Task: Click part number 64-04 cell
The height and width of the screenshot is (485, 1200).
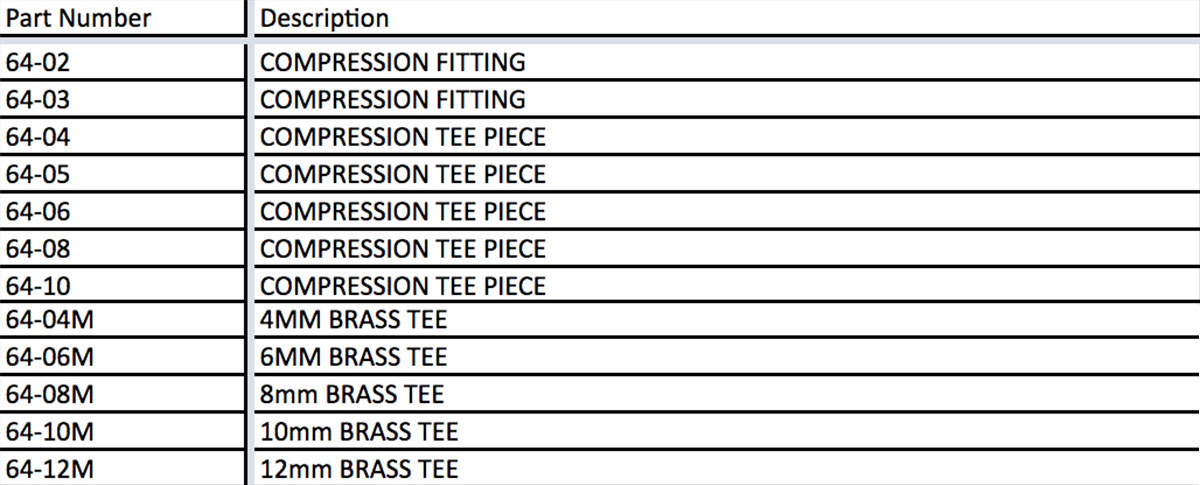Action: pos(38,137)
